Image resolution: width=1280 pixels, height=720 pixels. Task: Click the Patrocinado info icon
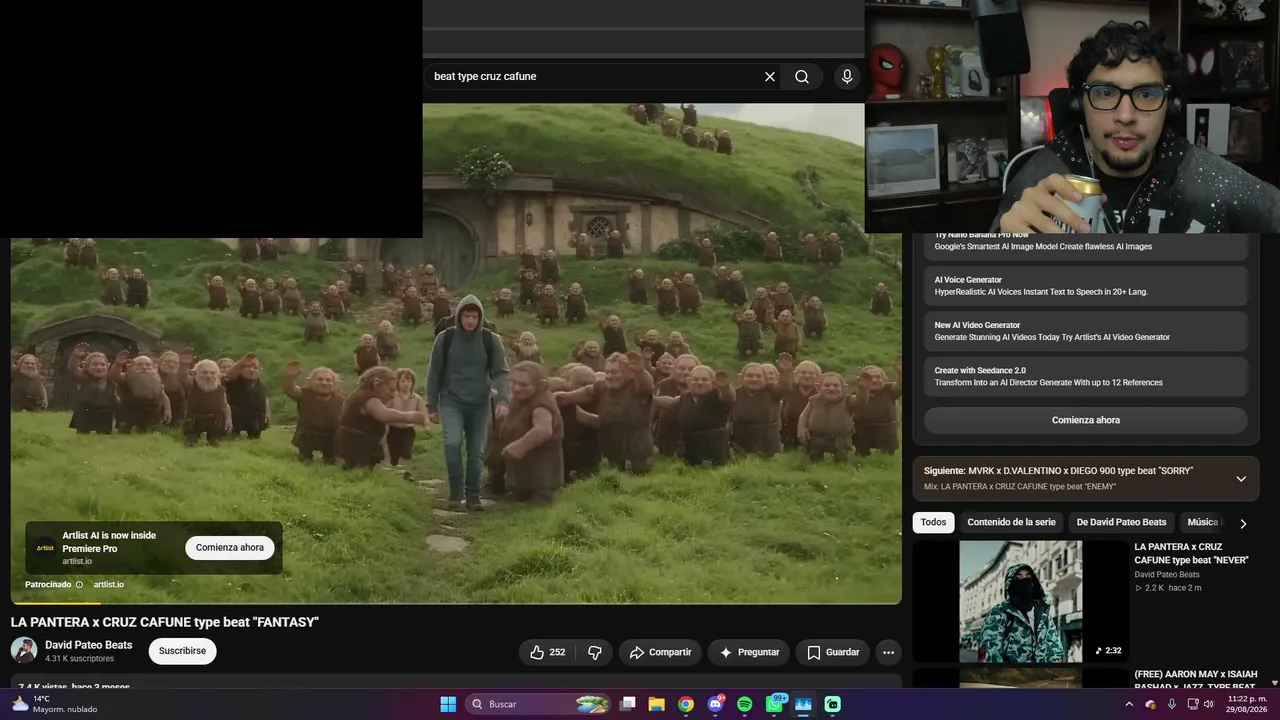[x=80, y=584]
